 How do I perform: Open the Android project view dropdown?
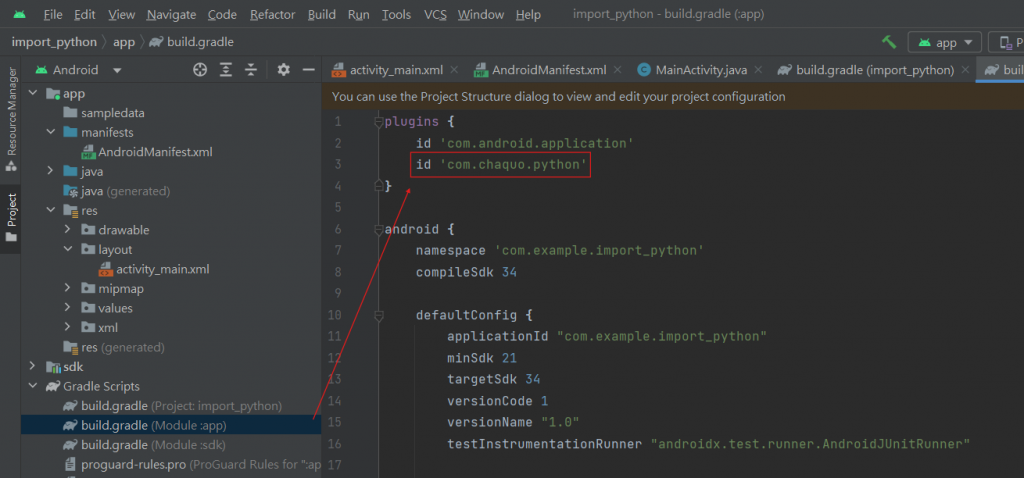tap(78, 70)
